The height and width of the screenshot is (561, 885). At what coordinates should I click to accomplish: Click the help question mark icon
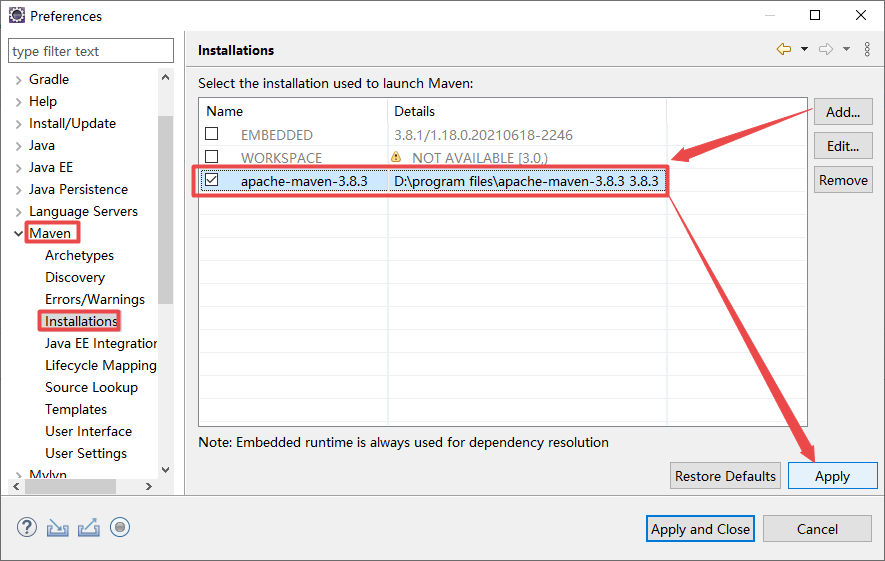(27, 528)
